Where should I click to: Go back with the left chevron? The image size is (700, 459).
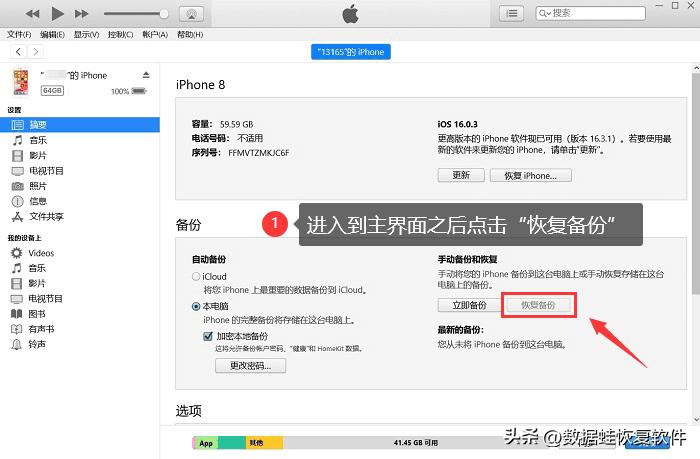click(x=18, y=52)
